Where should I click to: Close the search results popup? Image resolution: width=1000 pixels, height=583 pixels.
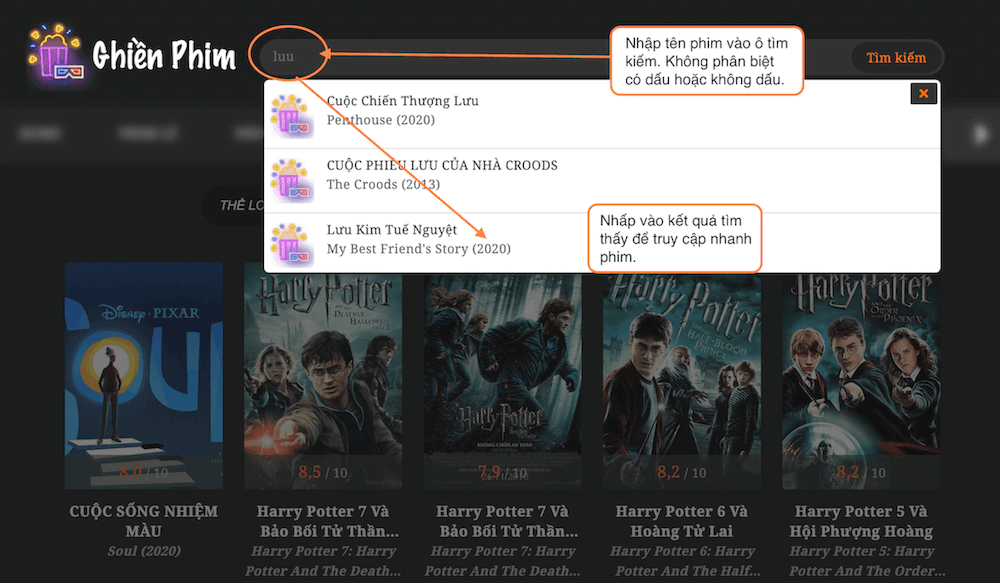(x=923, y=93)
